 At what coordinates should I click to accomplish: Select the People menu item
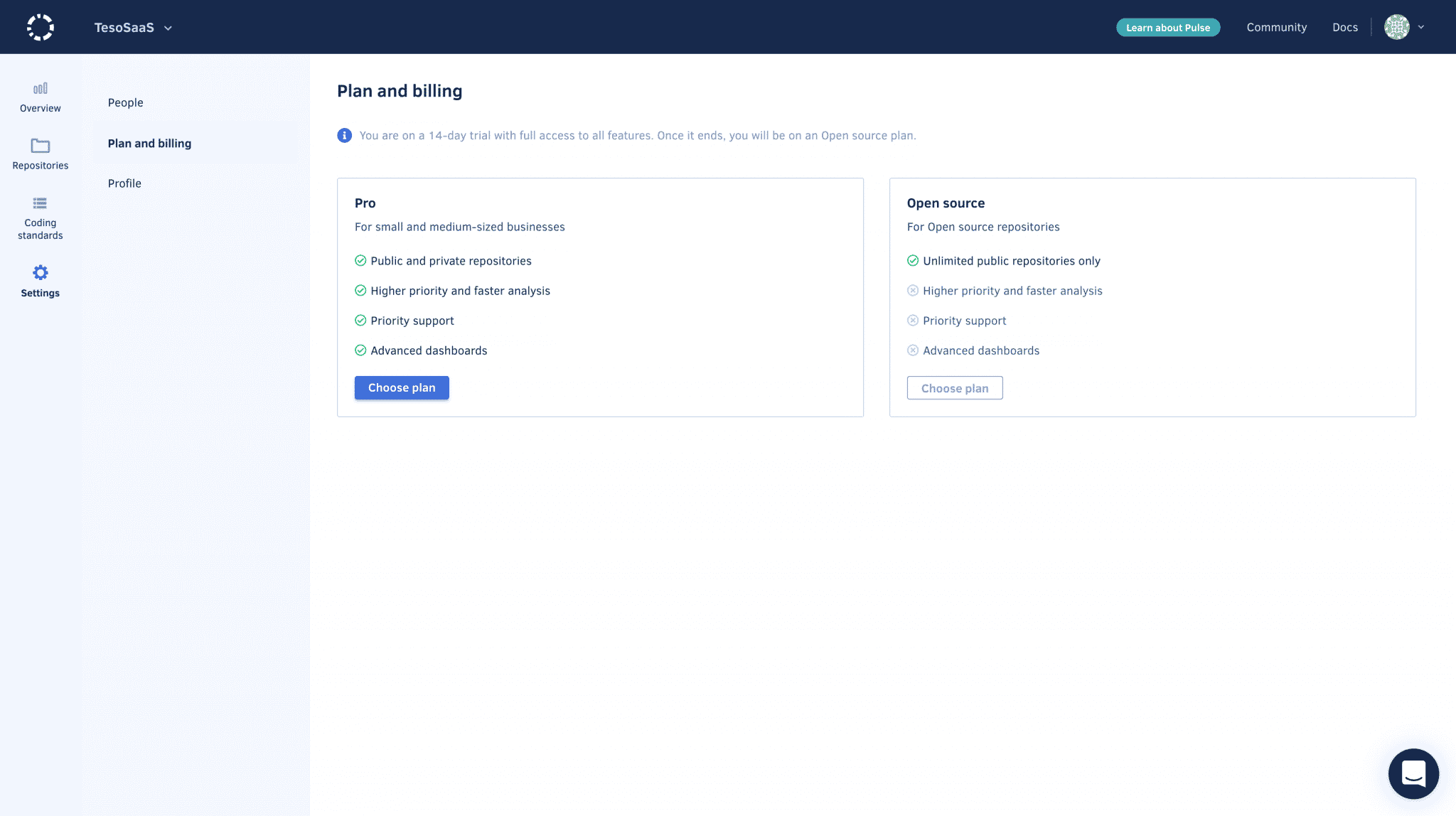[125, 102]
